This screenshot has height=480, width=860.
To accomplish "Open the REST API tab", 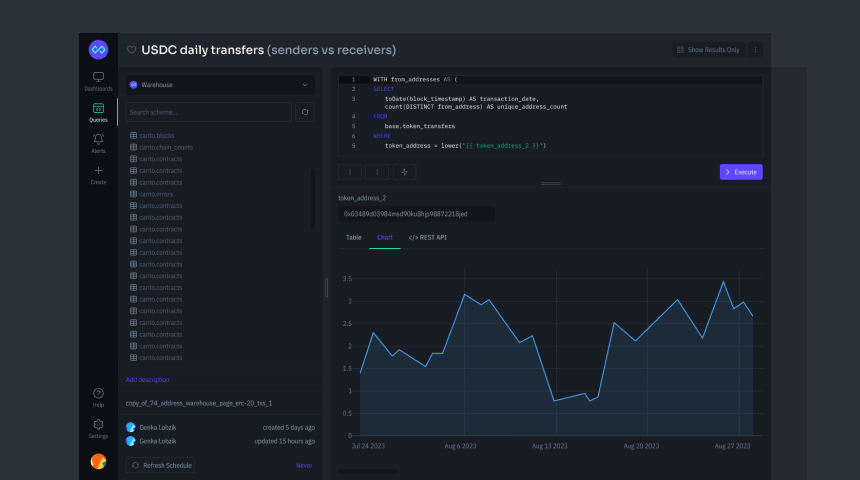I will (428, 238).
